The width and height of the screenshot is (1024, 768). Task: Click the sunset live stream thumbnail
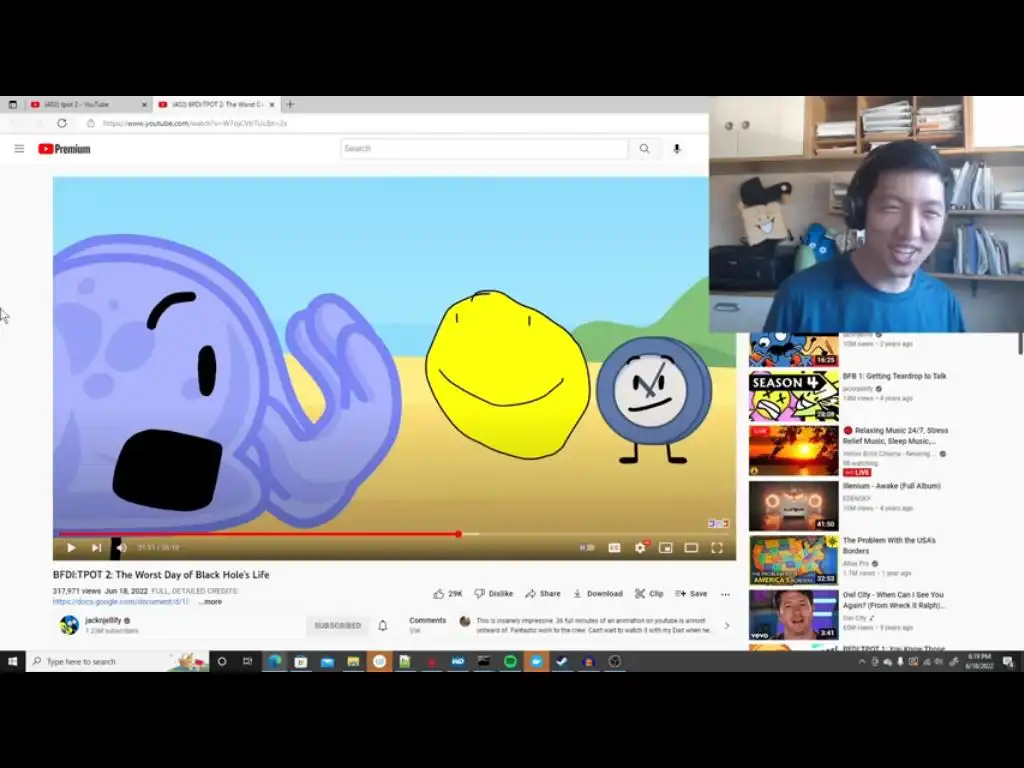(x=793, y=451)
